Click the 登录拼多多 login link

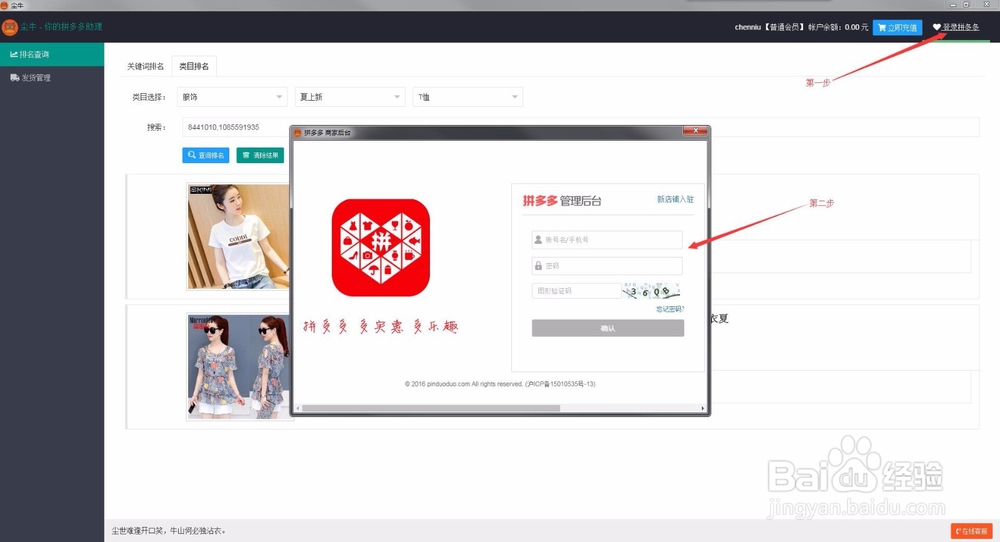point(956,27)
